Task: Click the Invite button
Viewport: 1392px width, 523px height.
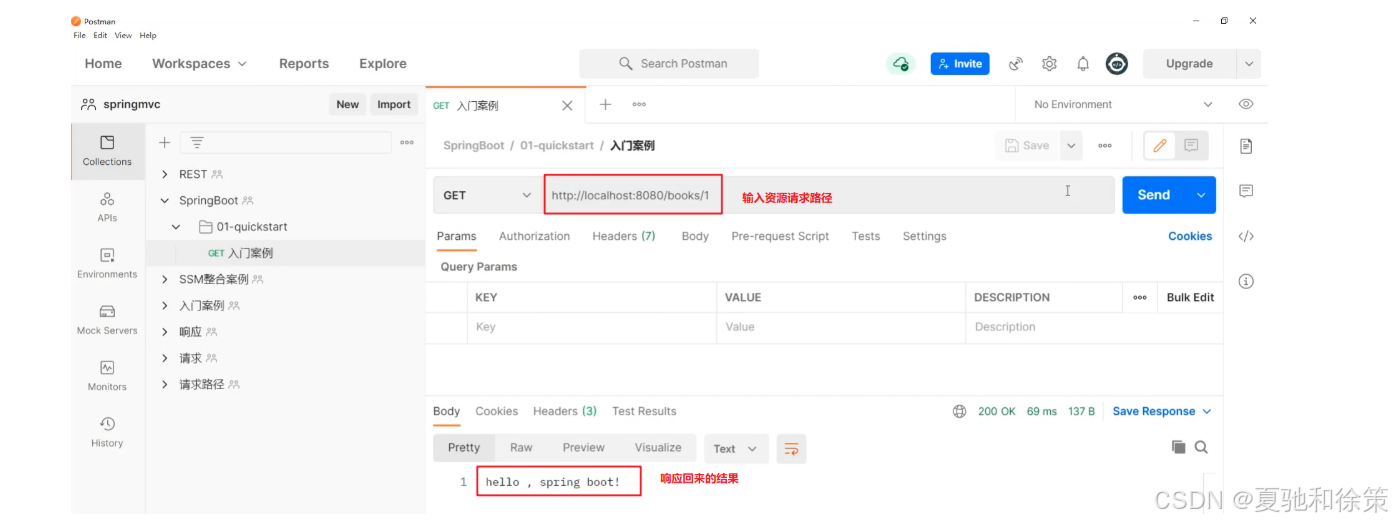Action: [960, 64]
